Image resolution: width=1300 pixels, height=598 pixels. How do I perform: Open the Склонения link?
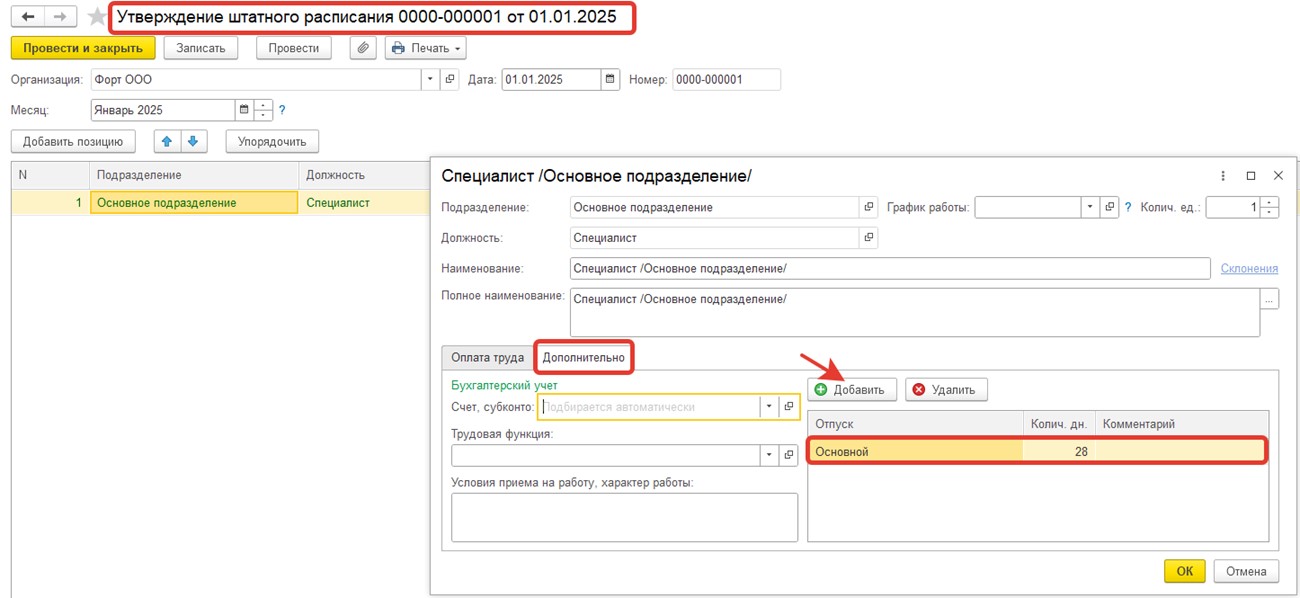click(1249, 269)
